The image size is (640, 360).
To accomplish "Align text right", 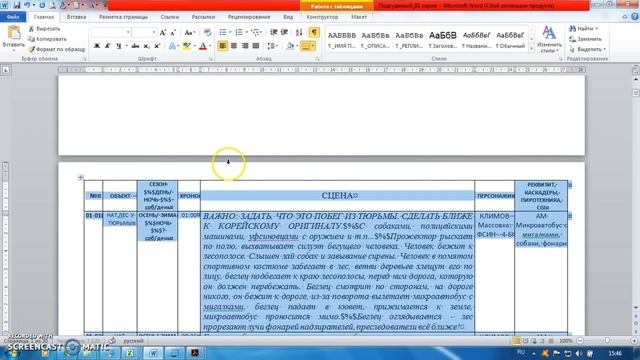I will tap(245, 46).
